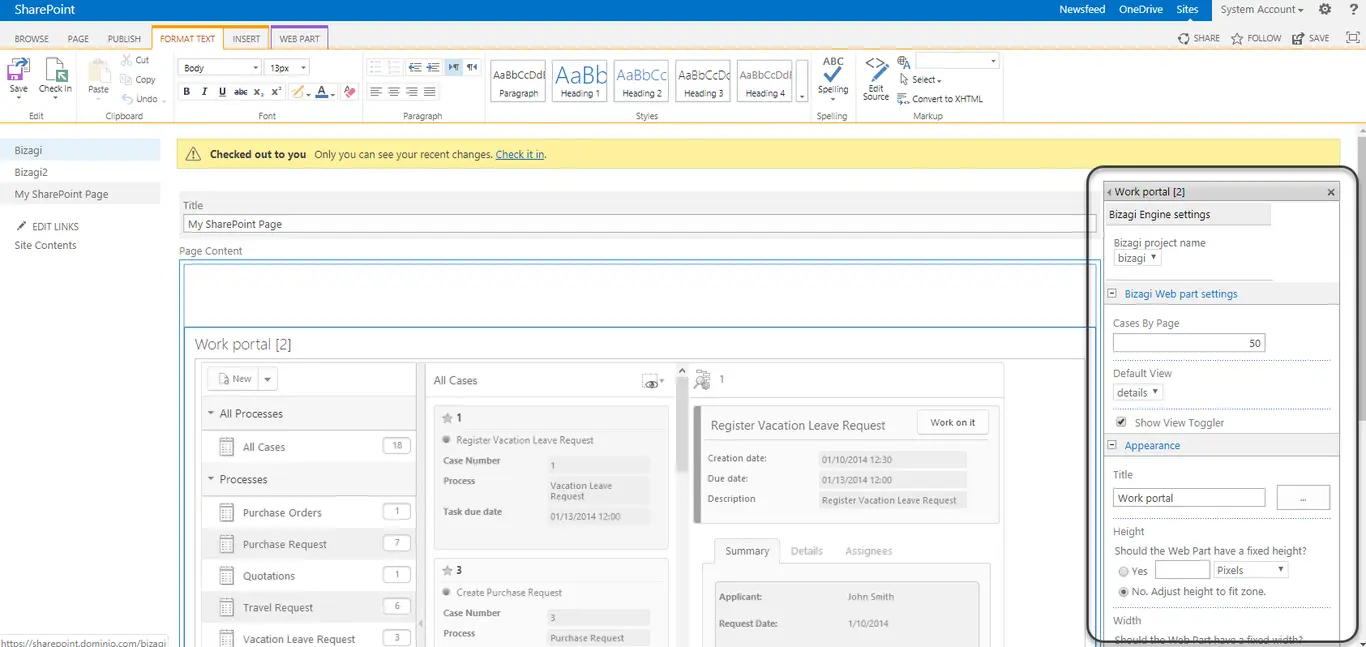Click the Work on it button

pos(952,423)
